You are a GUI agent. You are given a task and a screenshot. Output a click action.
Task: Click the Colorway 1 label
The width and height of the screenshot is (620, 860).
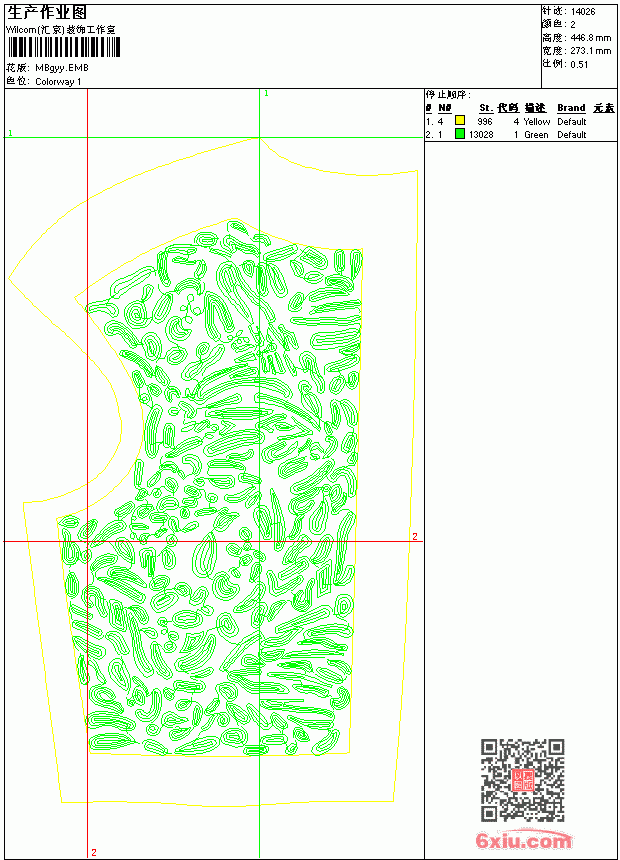(58, 82)
